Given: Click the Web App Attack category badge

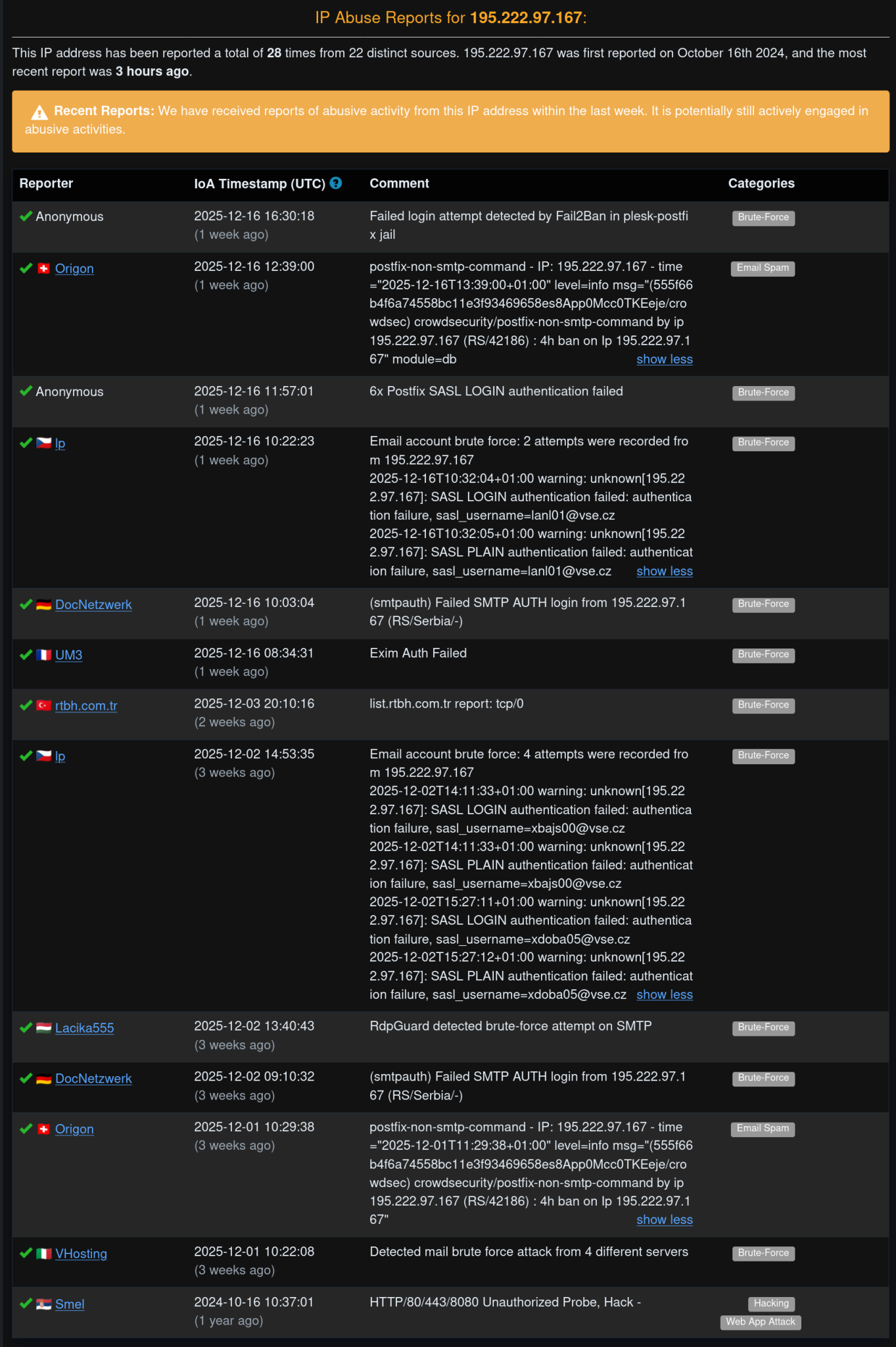Looking at the screenshot, I should tap(761, 1322).
